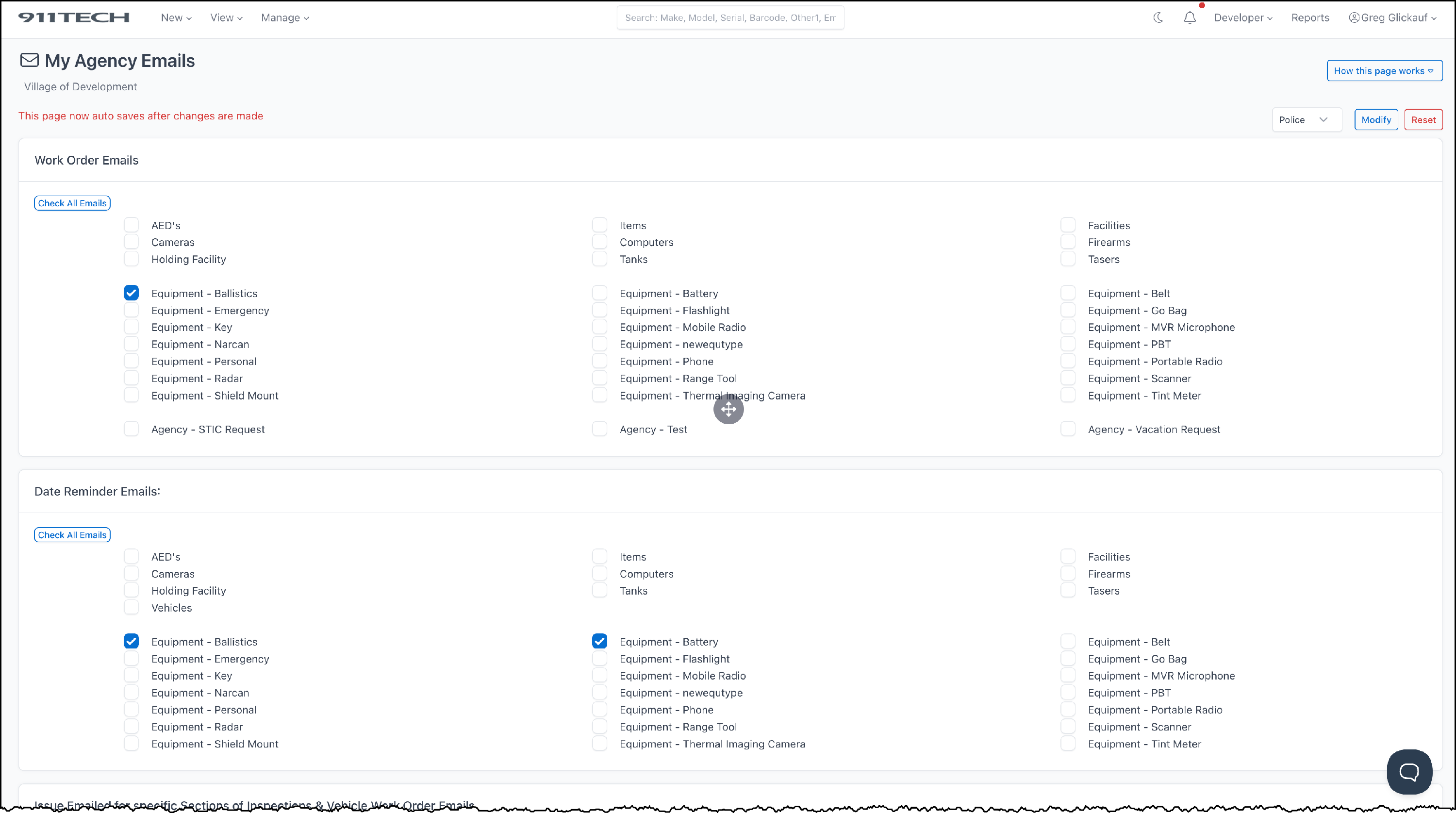Click the user profile avatar icon

1354,17
